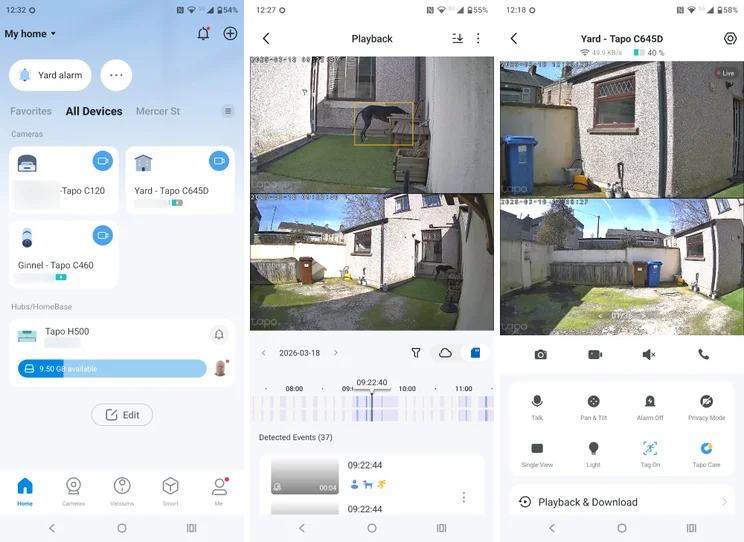Go back from the Playback screen

[266, 38]
